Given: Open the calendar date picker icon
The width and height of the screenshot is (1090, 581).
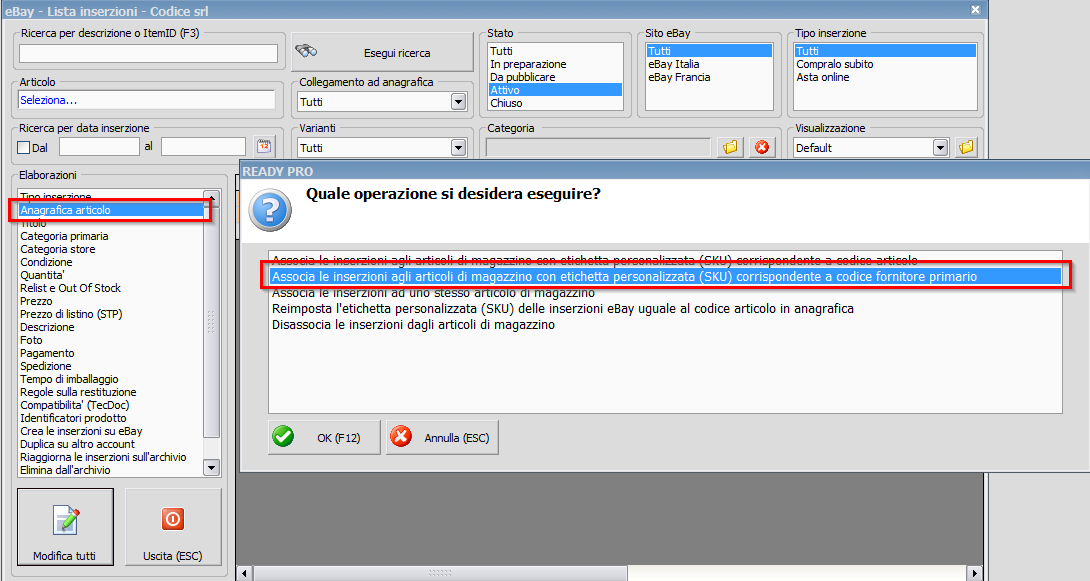Looking at the screenshot, I should click(x=264, y=146).
